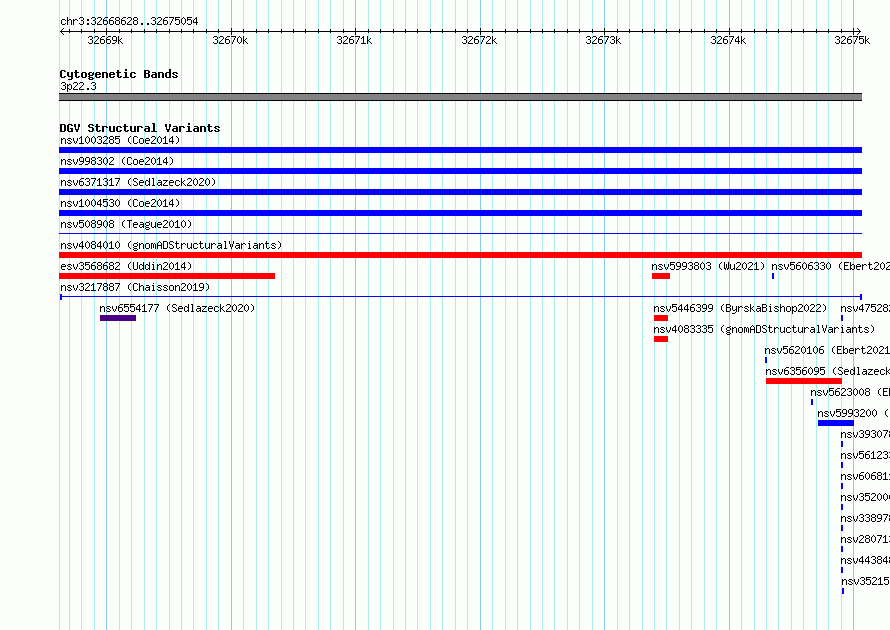
Task: Open the nsv998302 (Coe2014) variant label
Action: pyautogui.click(x=117, y=161)
